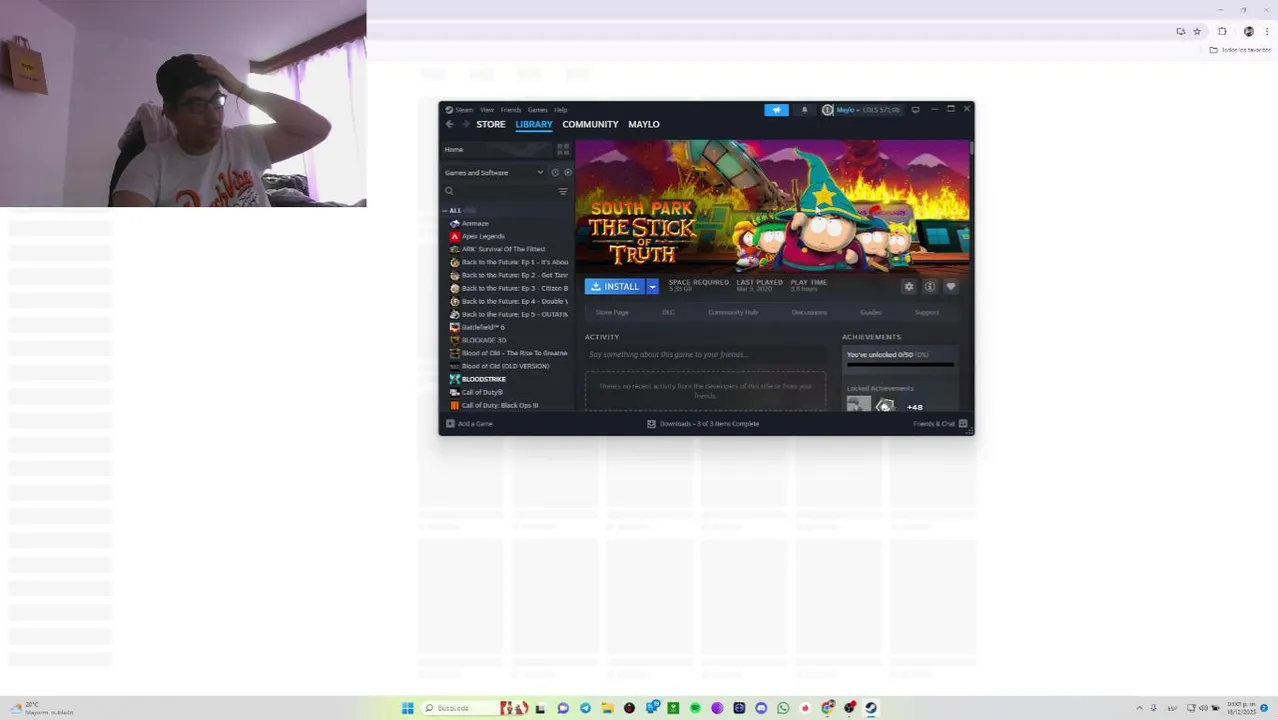Toggle the game's favorite heart icon

[951, 287]
